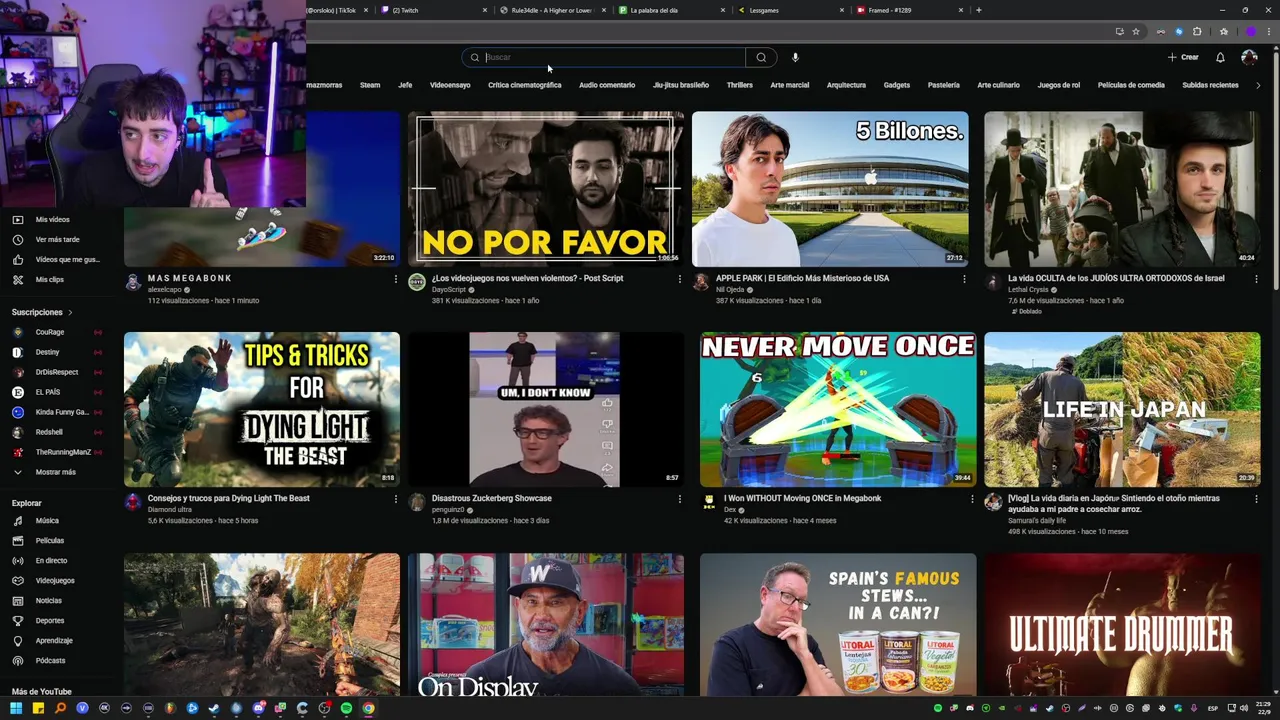Activate voice search microphone icon

click(795, 57)
